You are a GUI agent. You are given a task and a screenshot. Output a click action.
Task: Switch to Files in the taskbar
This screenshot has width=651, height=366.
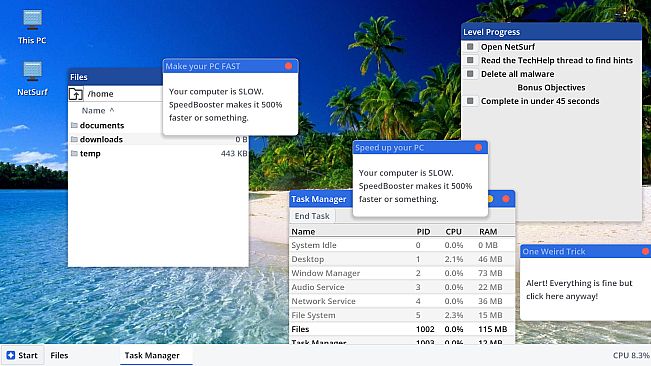(x=59, y=355)
